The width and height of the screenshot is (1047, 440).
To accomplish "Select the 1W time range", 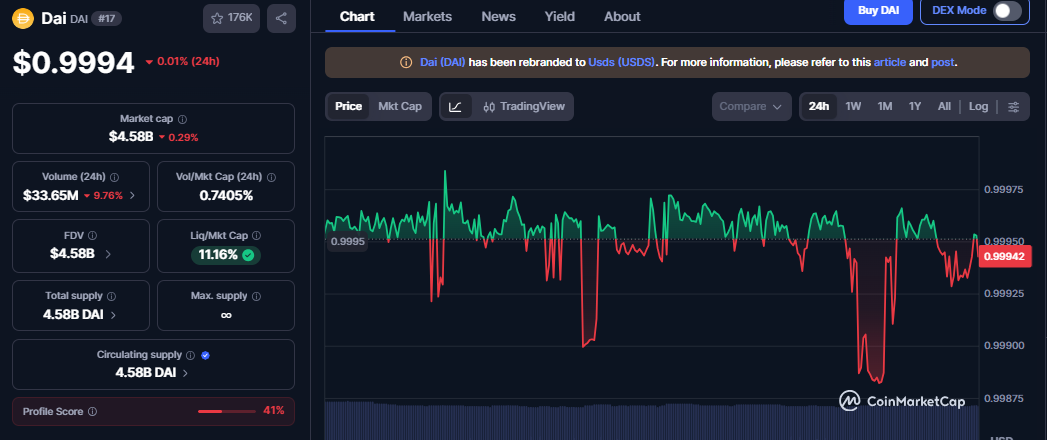I will 853,106.
